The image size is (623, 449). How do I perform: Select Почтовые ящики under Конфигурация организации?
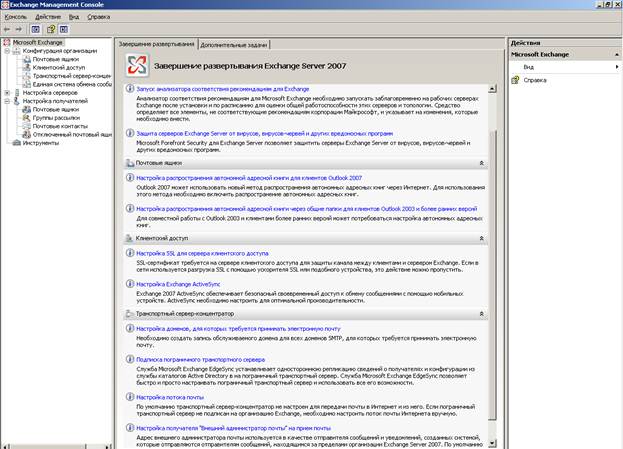56,59
